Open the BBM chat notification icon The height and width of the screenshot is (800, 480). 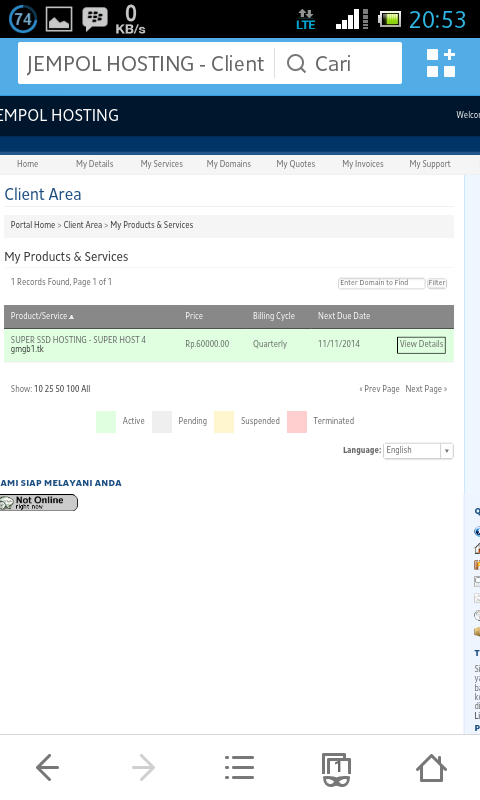(95, 19)
